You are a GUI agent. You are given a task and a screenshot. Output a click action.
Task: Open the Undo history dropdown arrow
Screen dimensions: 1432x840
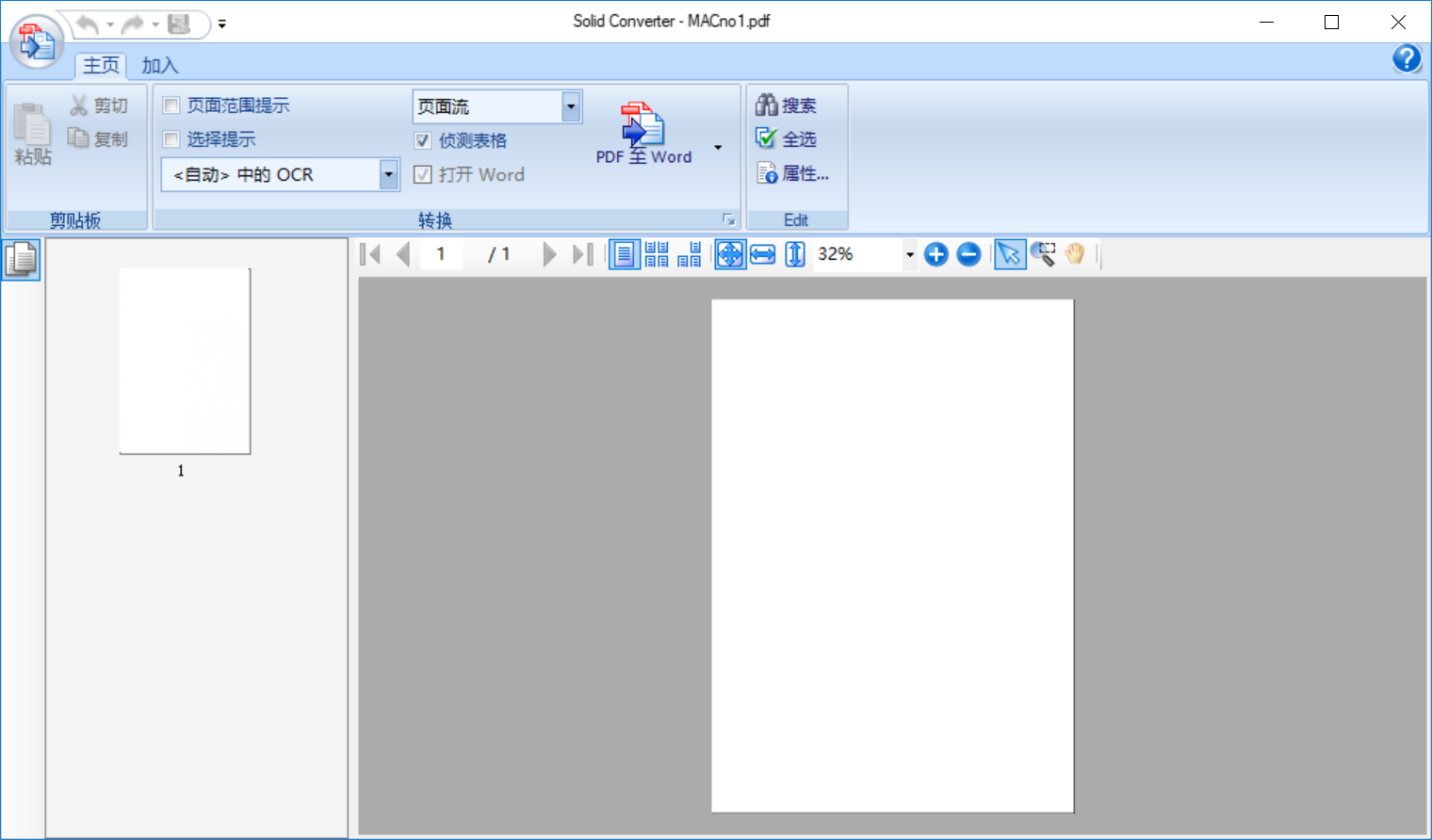coord(110,24)
